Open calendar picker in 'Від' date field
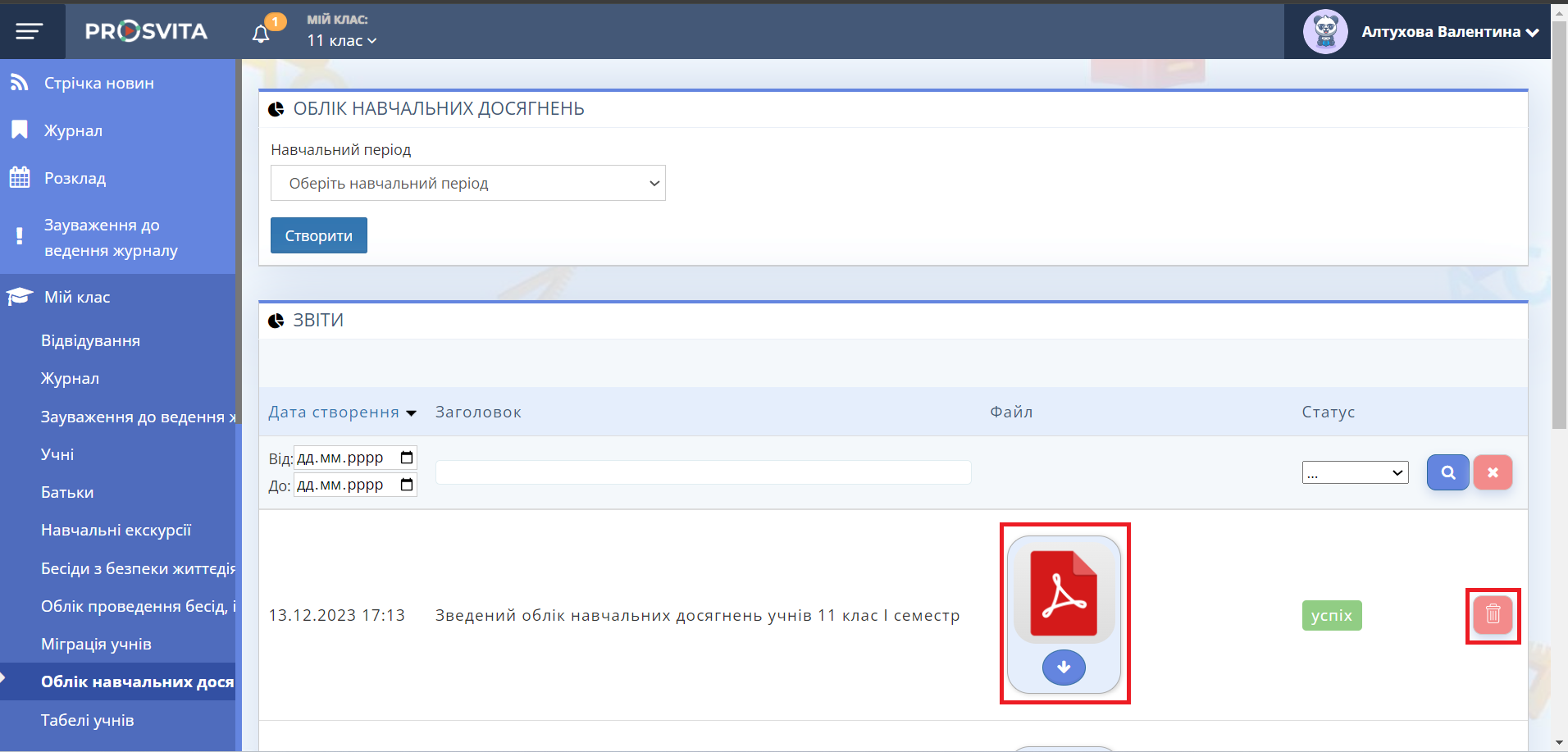This screenshot has width=1568, height=752. 407,458
